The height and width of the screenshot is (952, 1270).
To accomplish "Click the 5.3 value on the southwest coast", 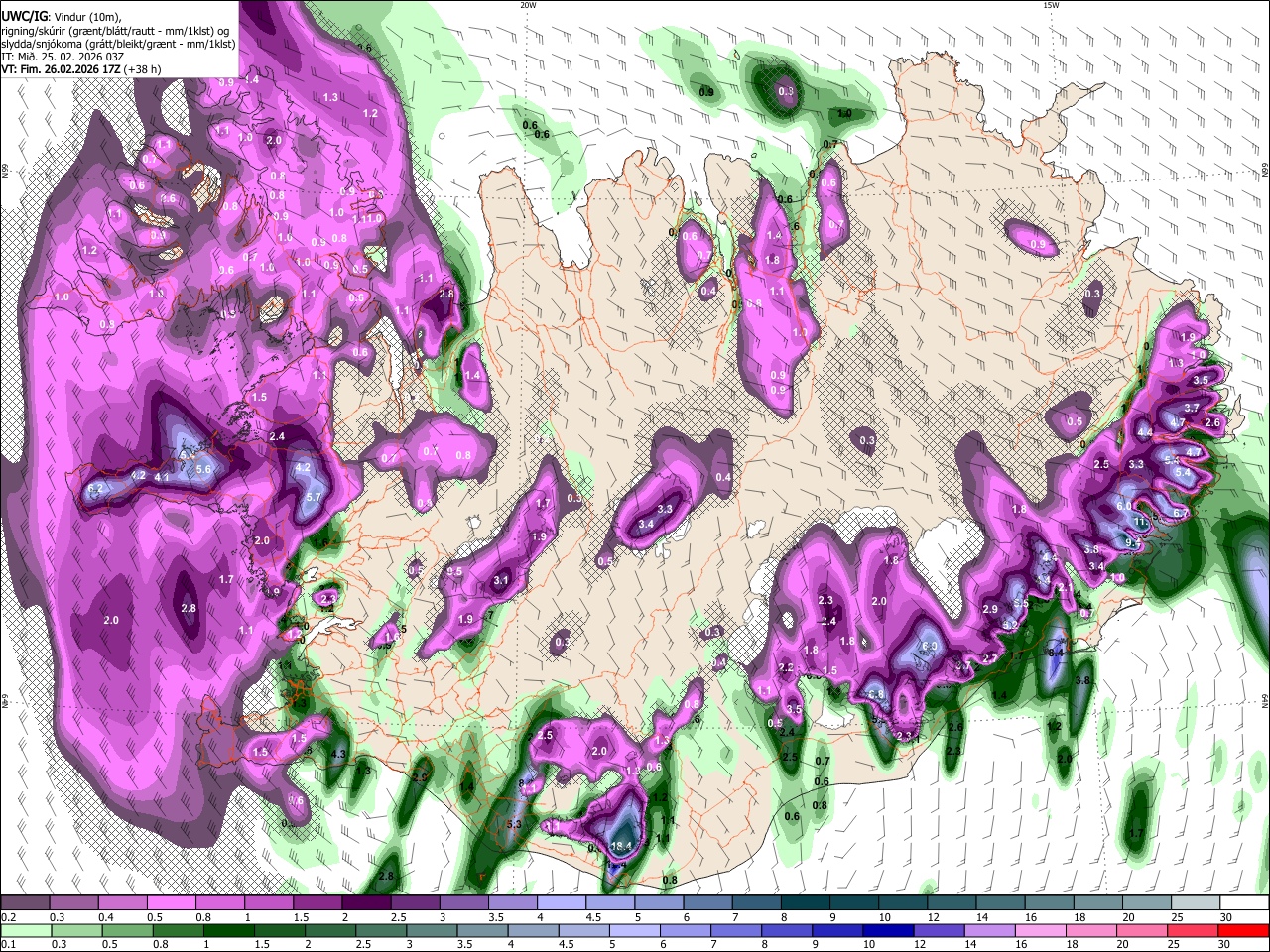I will (x=514, y=824).
